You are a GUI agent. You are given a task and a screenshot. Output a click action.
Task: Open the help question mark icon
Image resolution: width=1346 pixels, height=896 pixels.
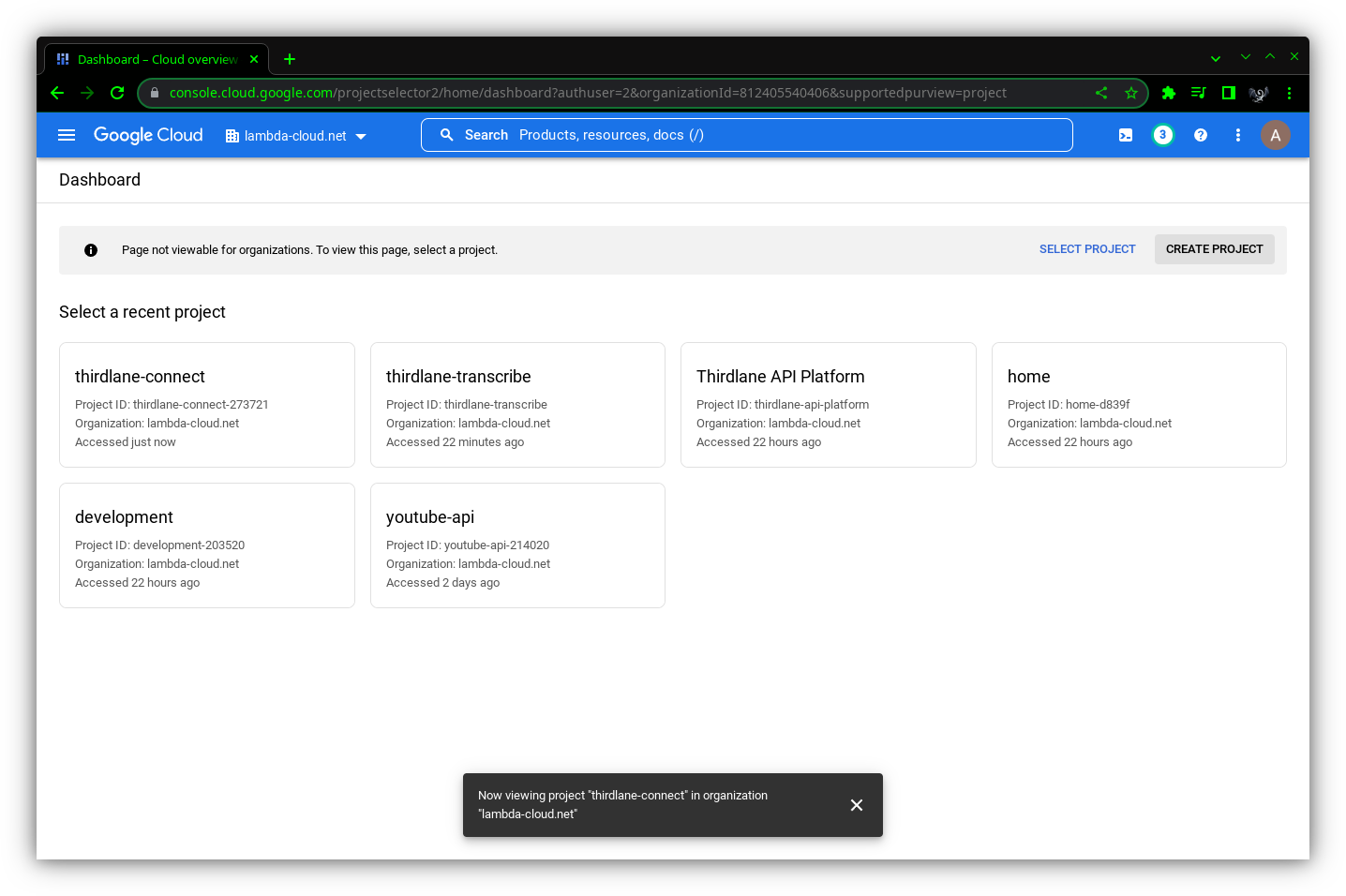1201,135
